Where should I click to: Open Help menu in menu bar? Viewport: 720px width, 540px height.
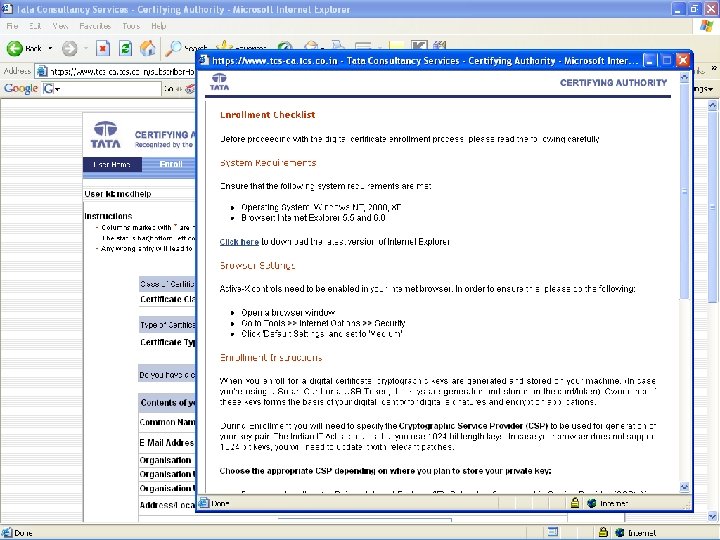tap(158, 26)
